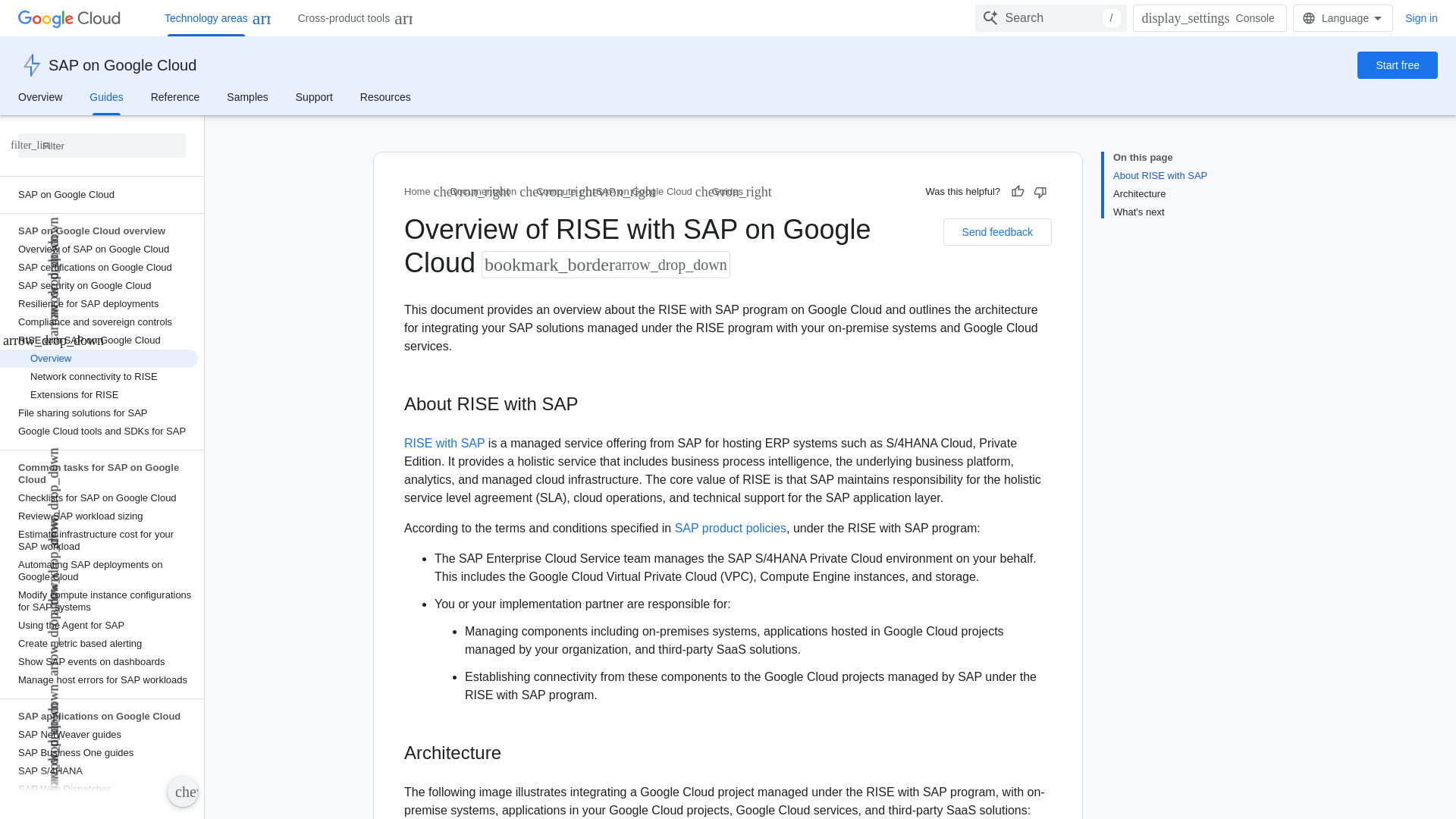Select the highlighted Overview sidebar item
Screen dimensions: 1456x819
click(x=99, y=359)
